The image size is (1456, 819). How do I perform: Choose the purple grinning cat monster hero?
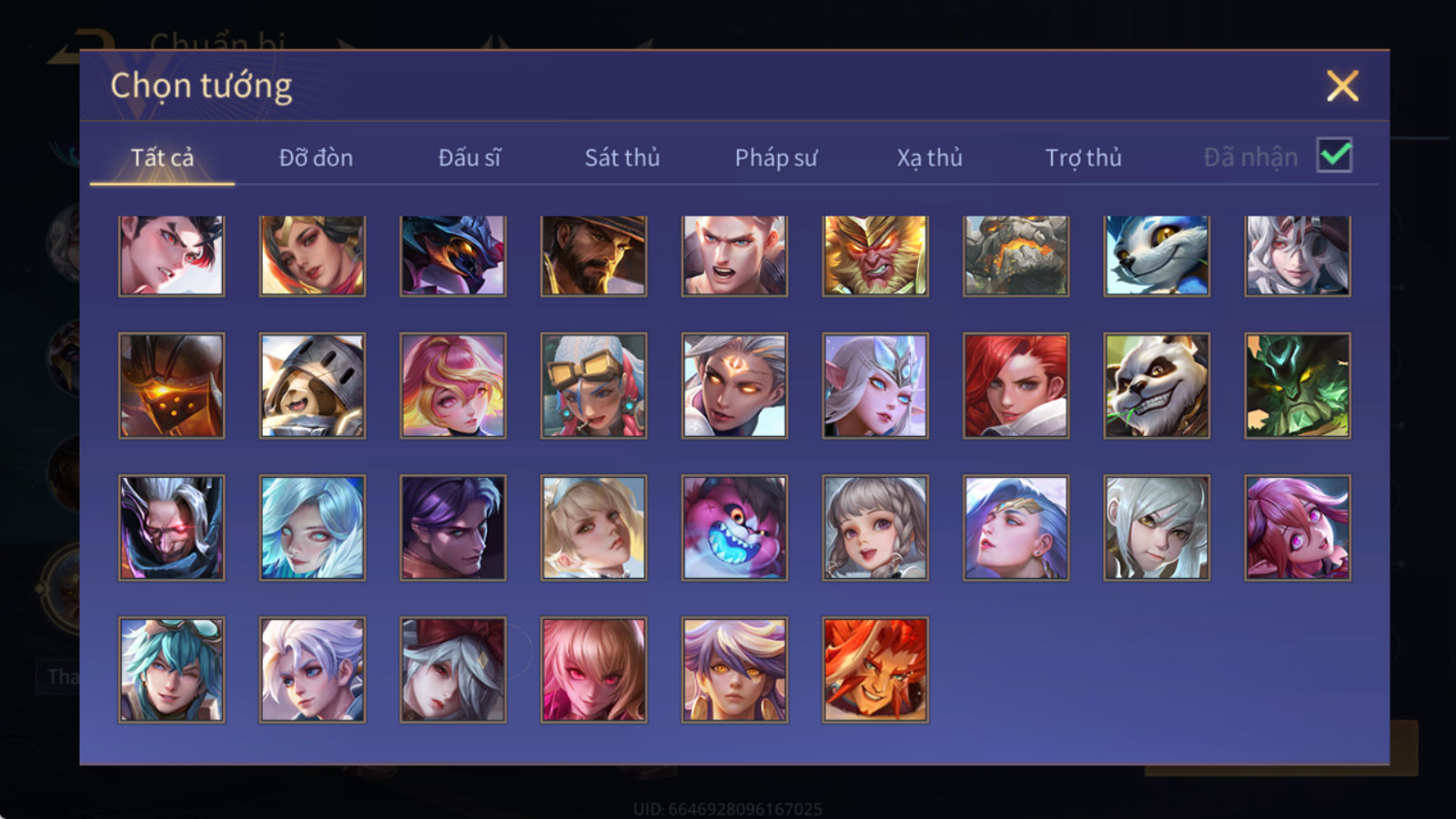pyautogui.click(x=734, y=528)
